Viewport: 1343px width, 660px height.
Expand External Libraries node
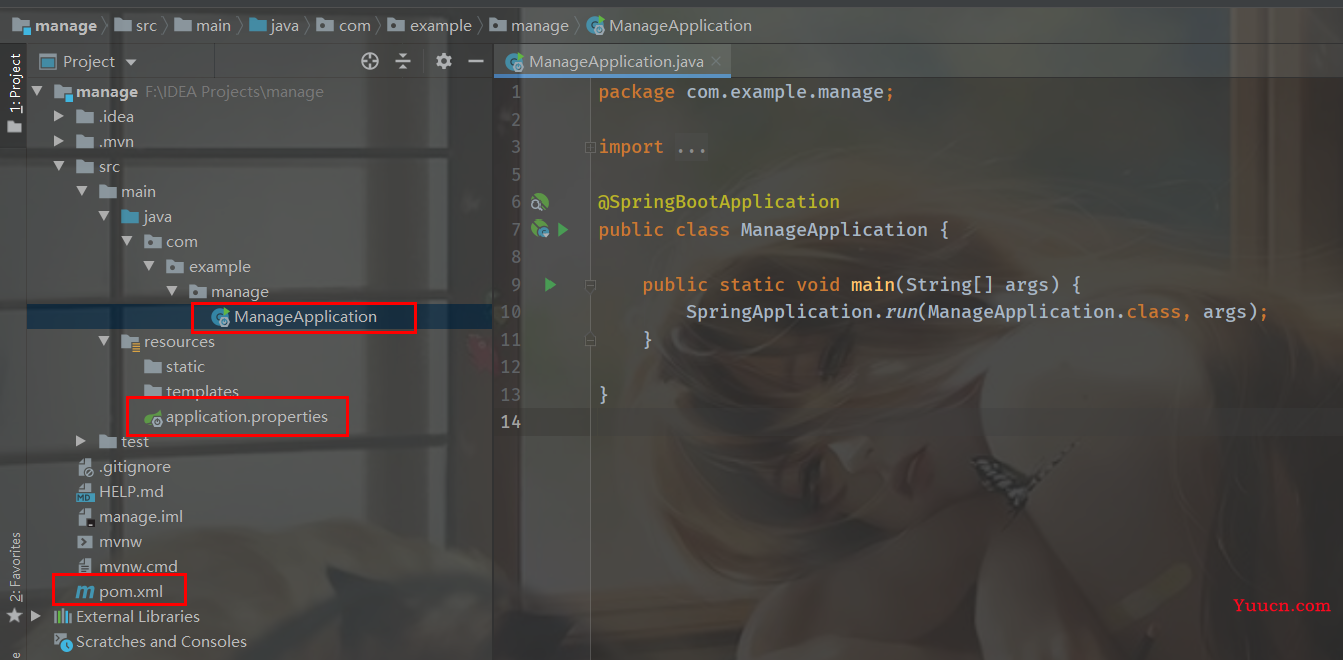tap(37, 617)
